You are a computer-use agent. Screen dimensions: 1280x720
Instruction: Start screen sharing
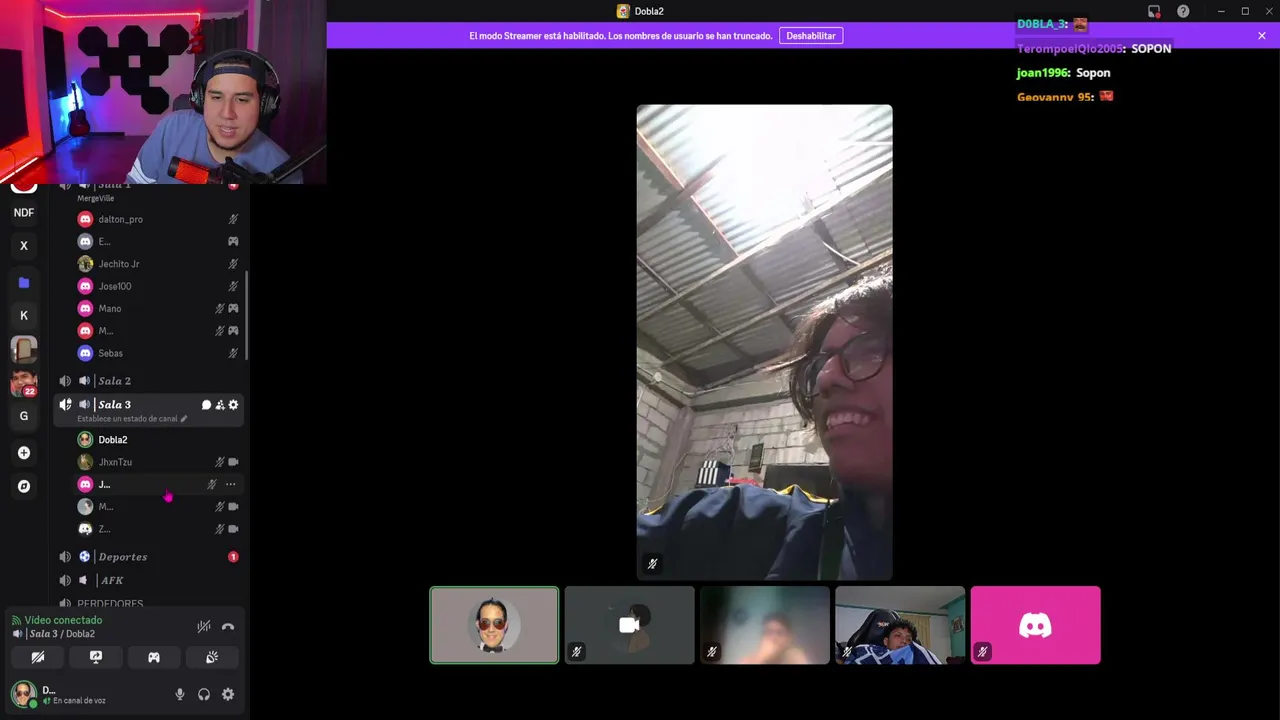click(96, 657)
